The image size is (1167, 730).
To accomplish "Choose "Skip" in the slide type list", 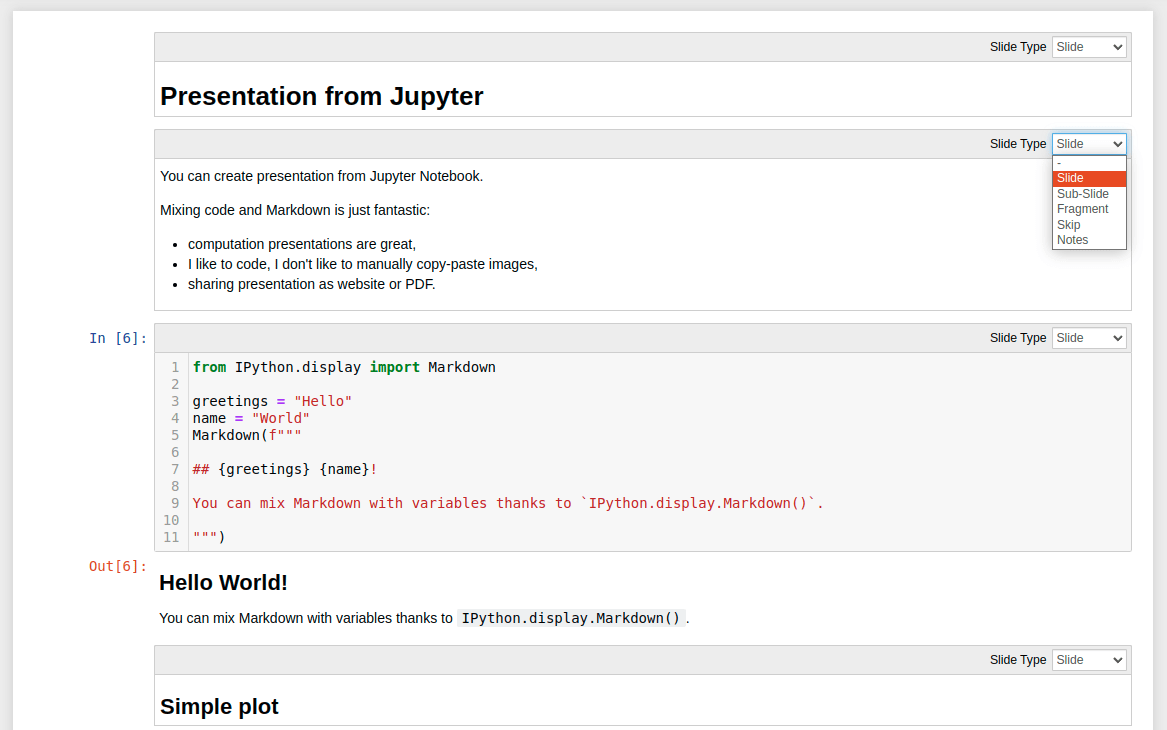I will (x=1068, y=224).
